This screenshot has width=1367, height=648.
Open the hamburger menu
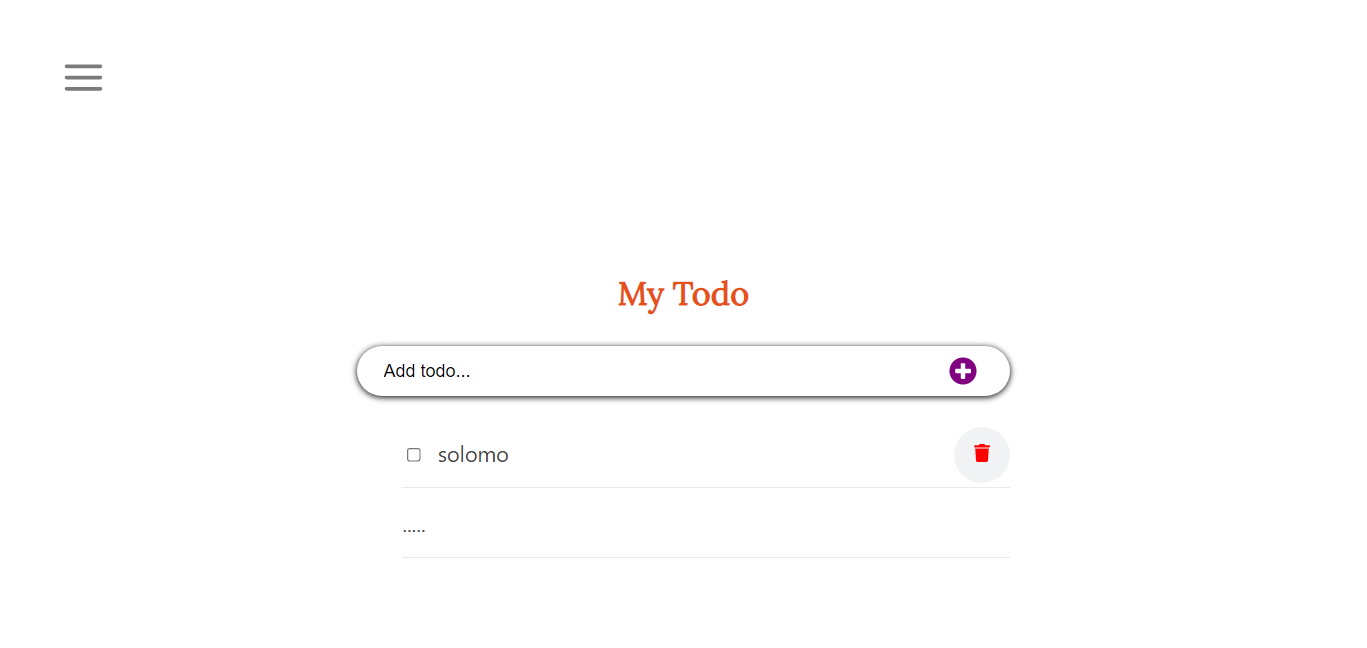83,77
